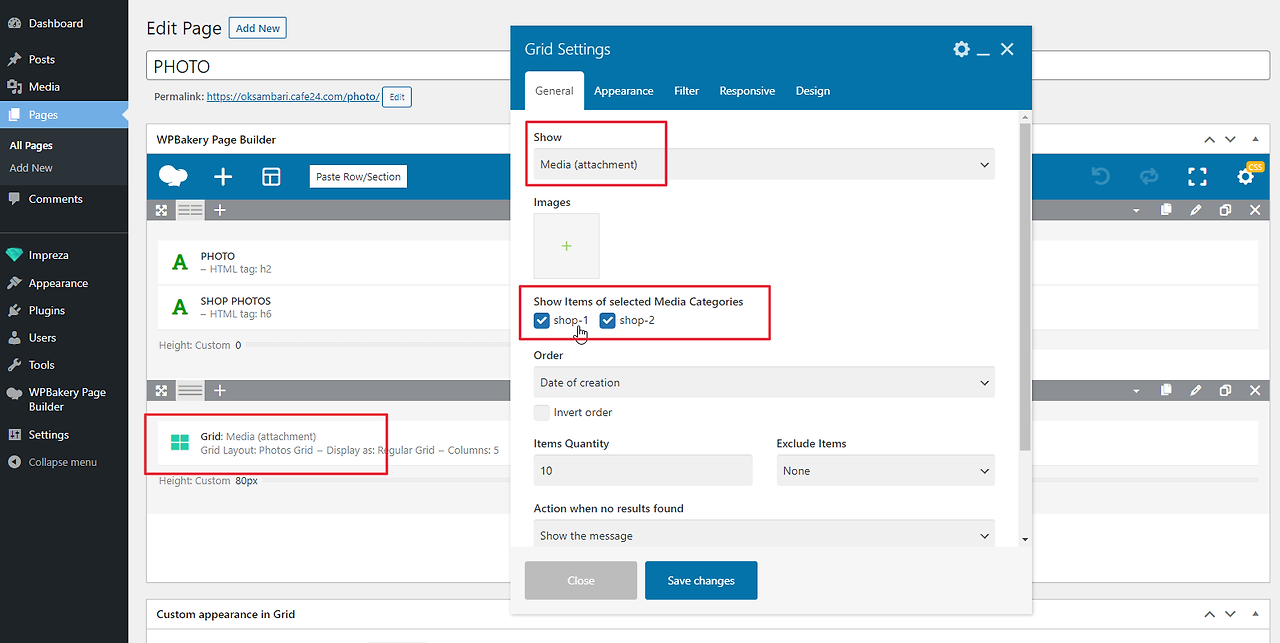The height and width of the screenshot is (643, 1280).
Task: Switch to the Filter tab
Action: (687, 91)
